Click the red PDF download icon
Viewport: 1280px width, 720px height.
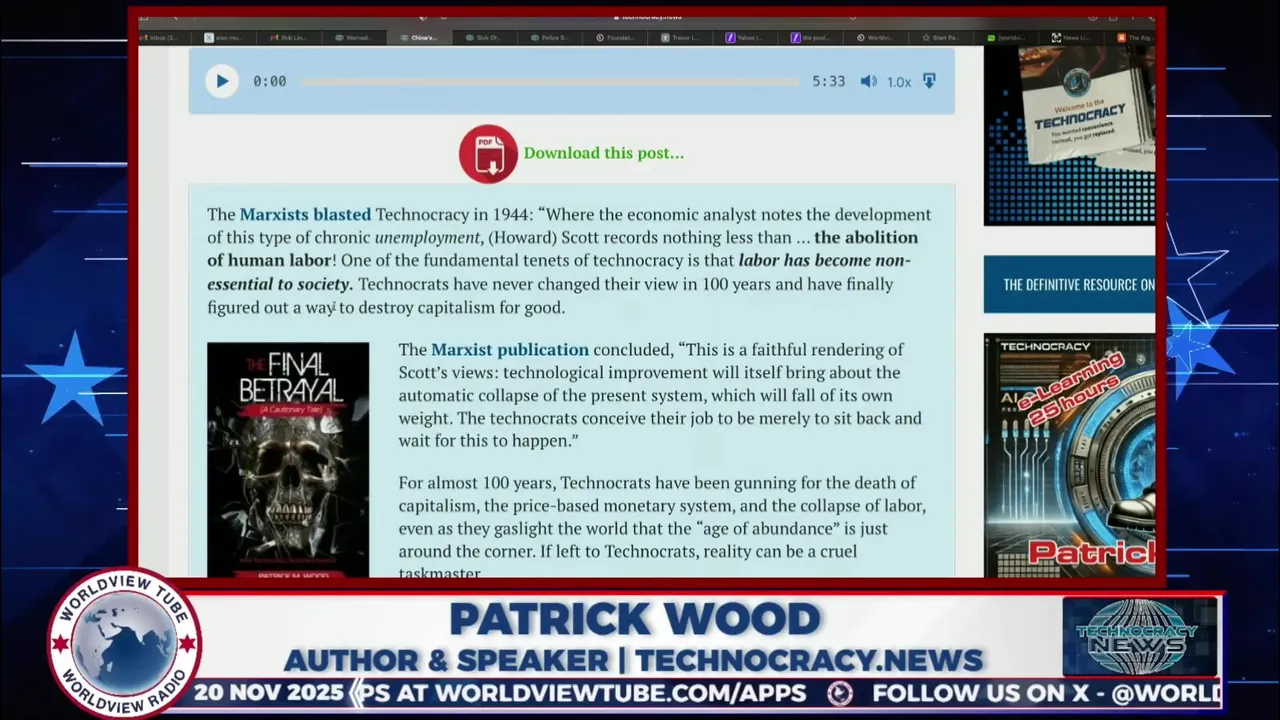coord(488,153)
